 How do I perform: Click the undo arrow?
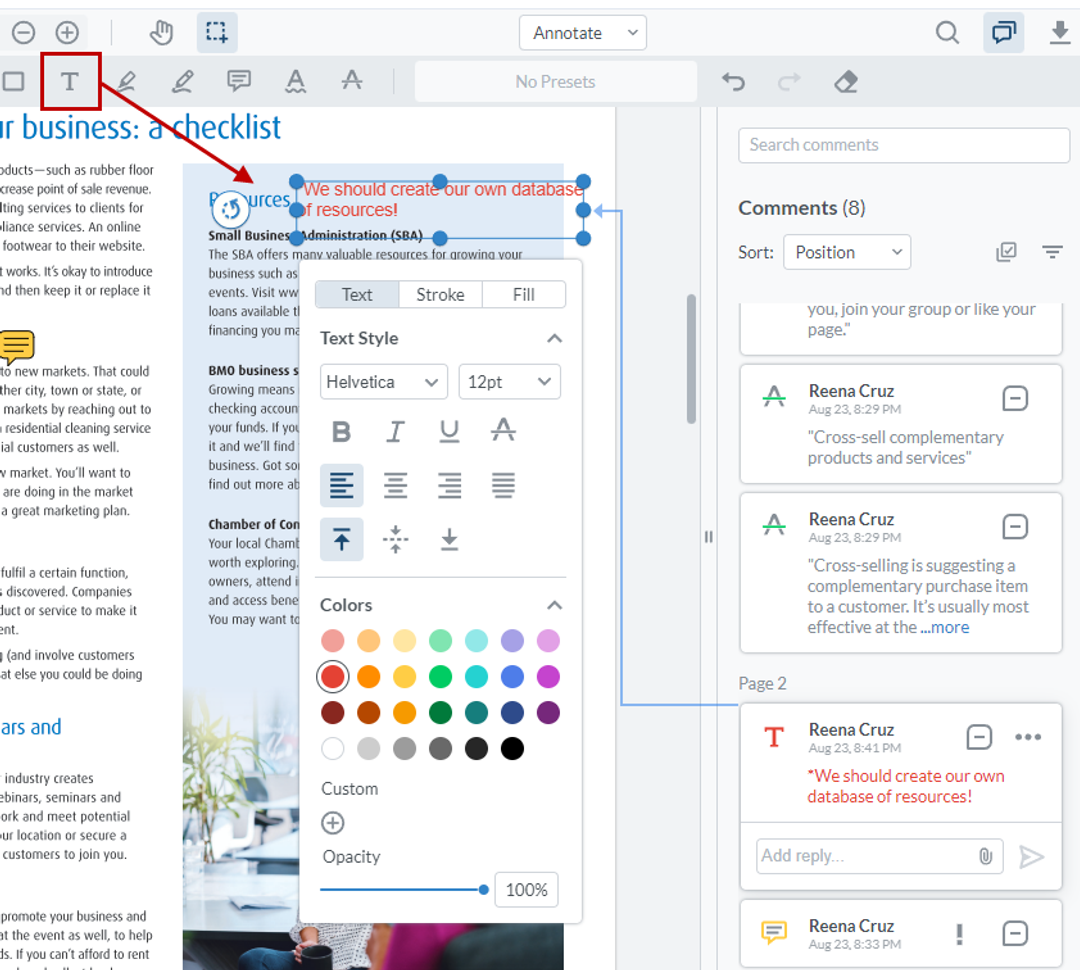tap(733, 81)
